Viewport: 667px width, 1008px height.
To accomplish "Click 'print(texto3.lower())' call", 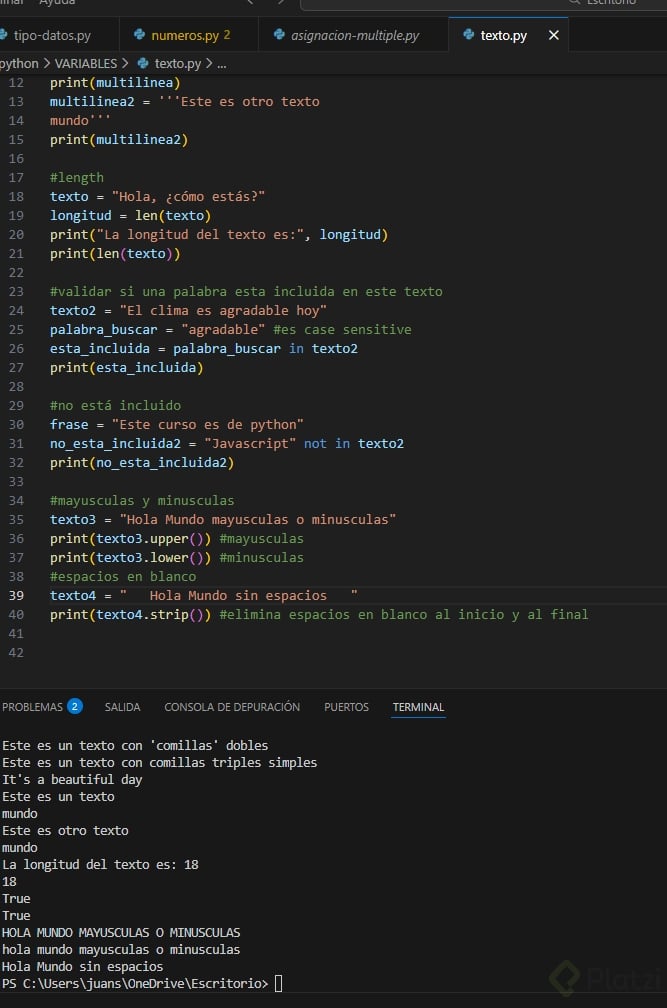I will pyautogui.click(x=130, y=558).
